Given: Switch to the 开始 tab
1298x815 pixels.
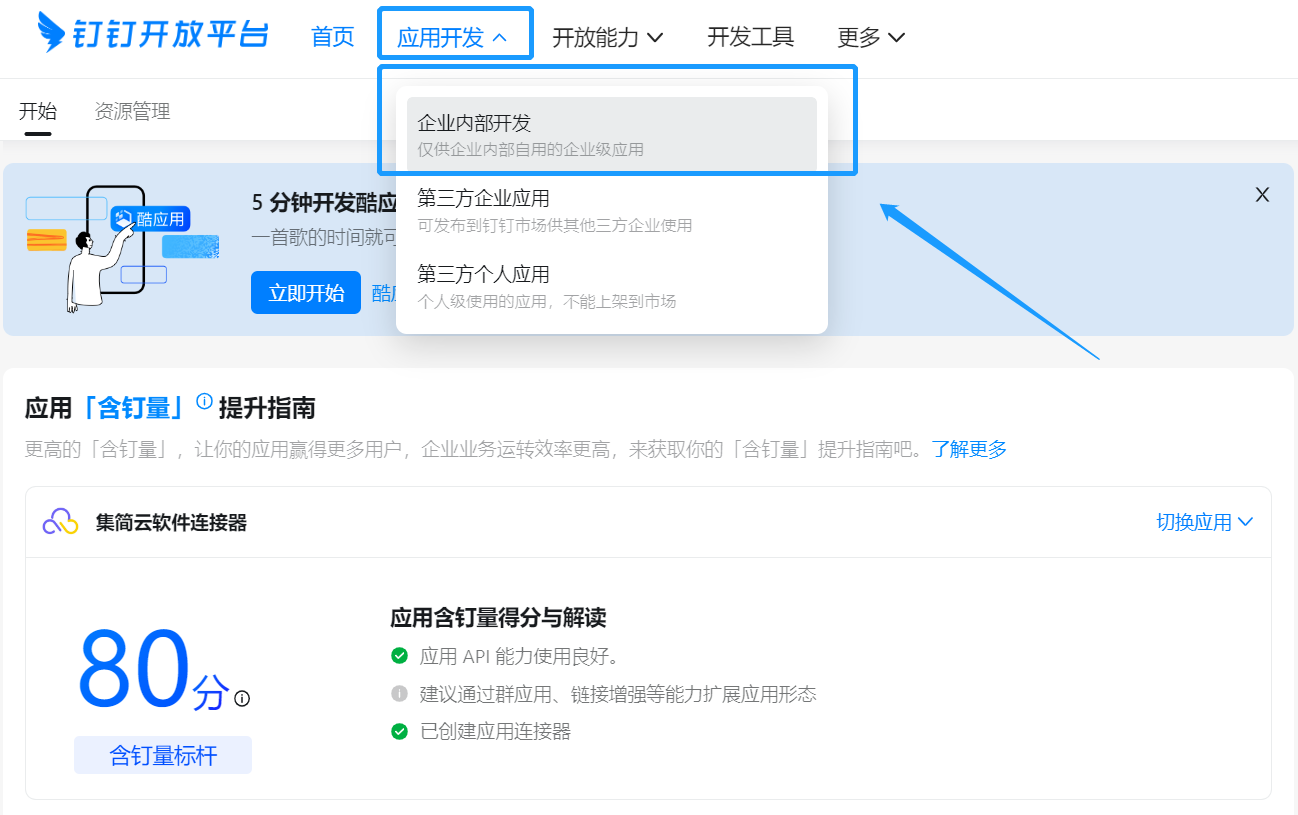Looking at the screenshot, I should pos(38,111).
